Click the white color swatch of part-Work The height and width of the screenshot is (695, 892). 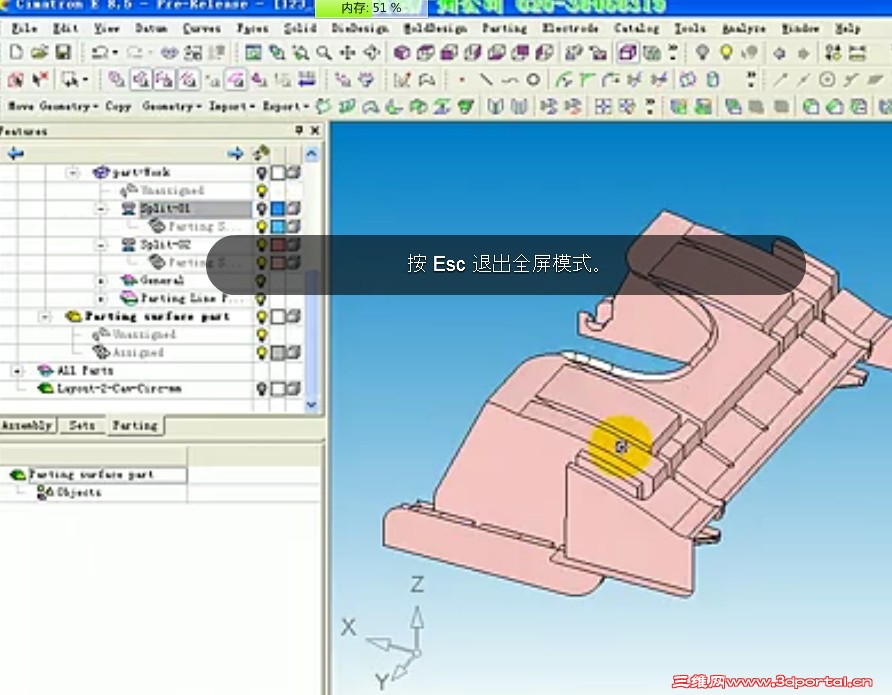click(278, 173)
